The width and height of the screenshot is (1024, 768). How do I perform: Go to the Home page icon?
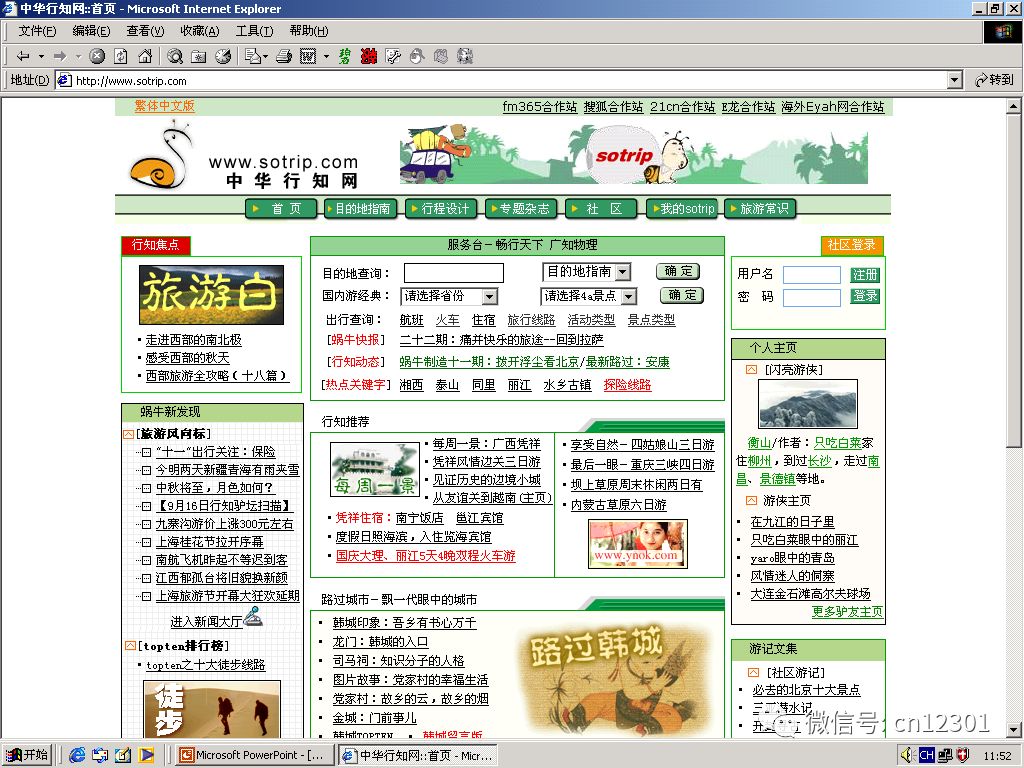pos(145,57)
